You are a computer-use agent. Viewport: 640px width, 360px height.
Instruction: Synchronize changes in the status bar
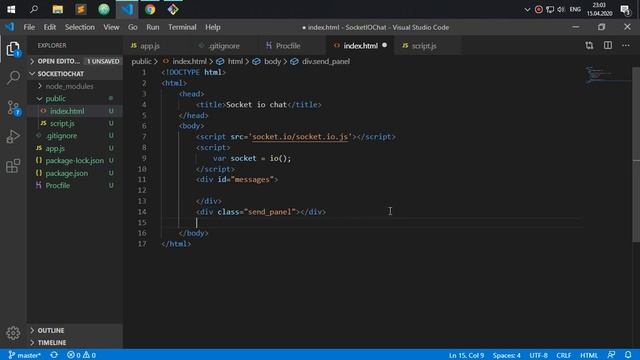(x=54, y=355)
